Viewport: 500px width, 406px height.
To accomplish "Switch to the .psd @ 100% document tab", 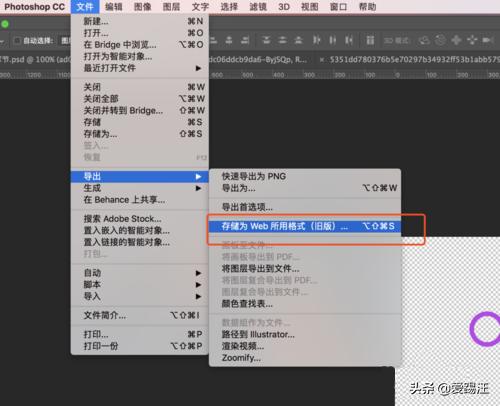I will [x=35, y=60].
